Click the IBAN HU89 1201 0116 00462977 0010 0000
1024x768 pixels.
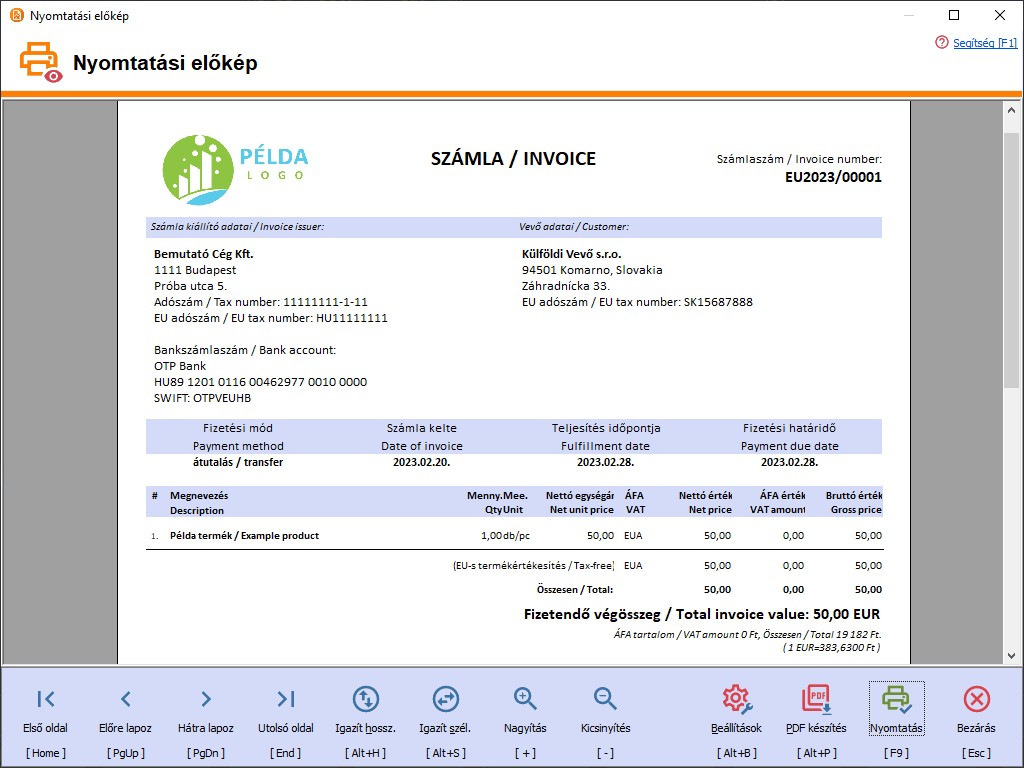tap(261, 382)
